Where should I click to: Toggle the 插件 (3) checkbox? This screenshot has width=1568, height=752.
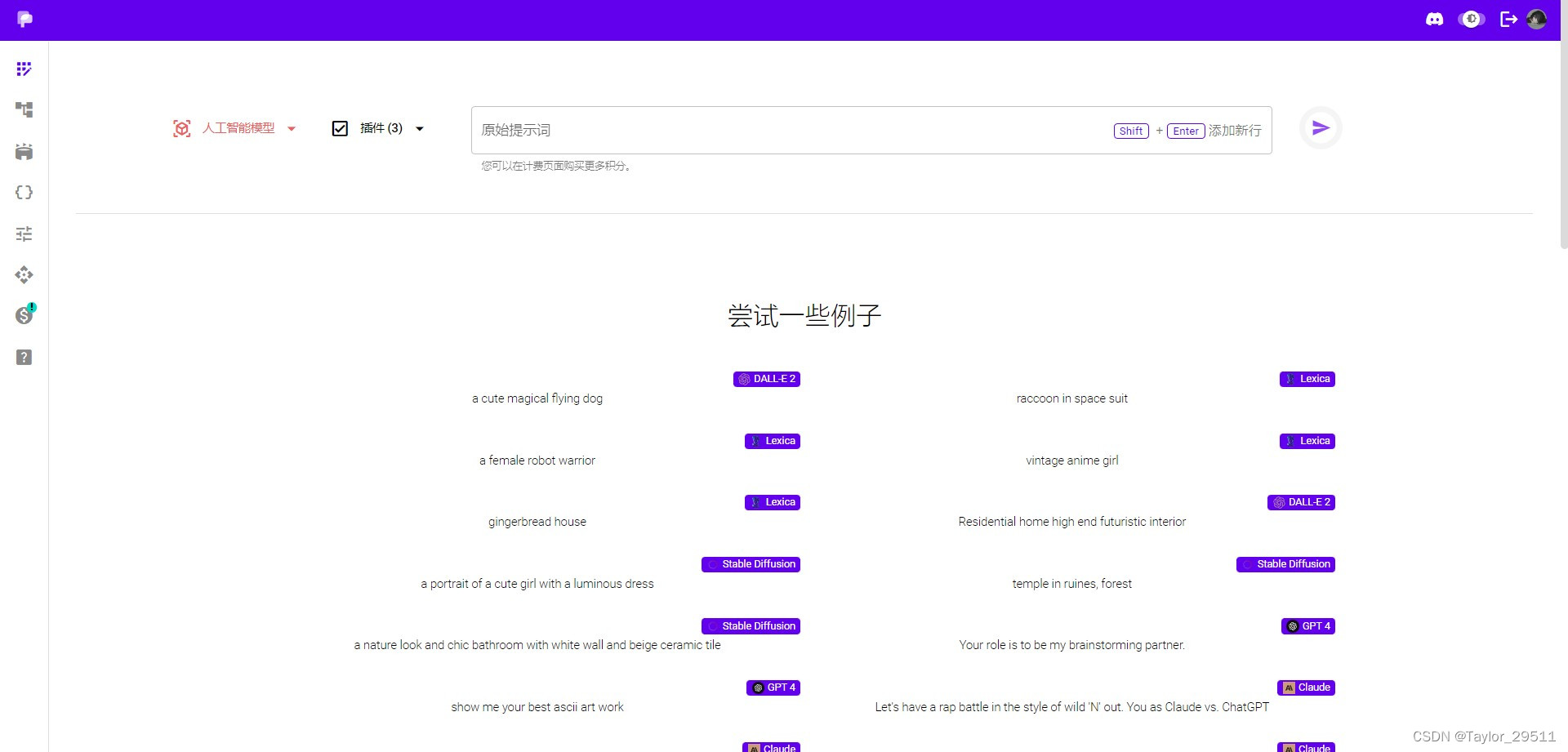[x=340, y=128]
